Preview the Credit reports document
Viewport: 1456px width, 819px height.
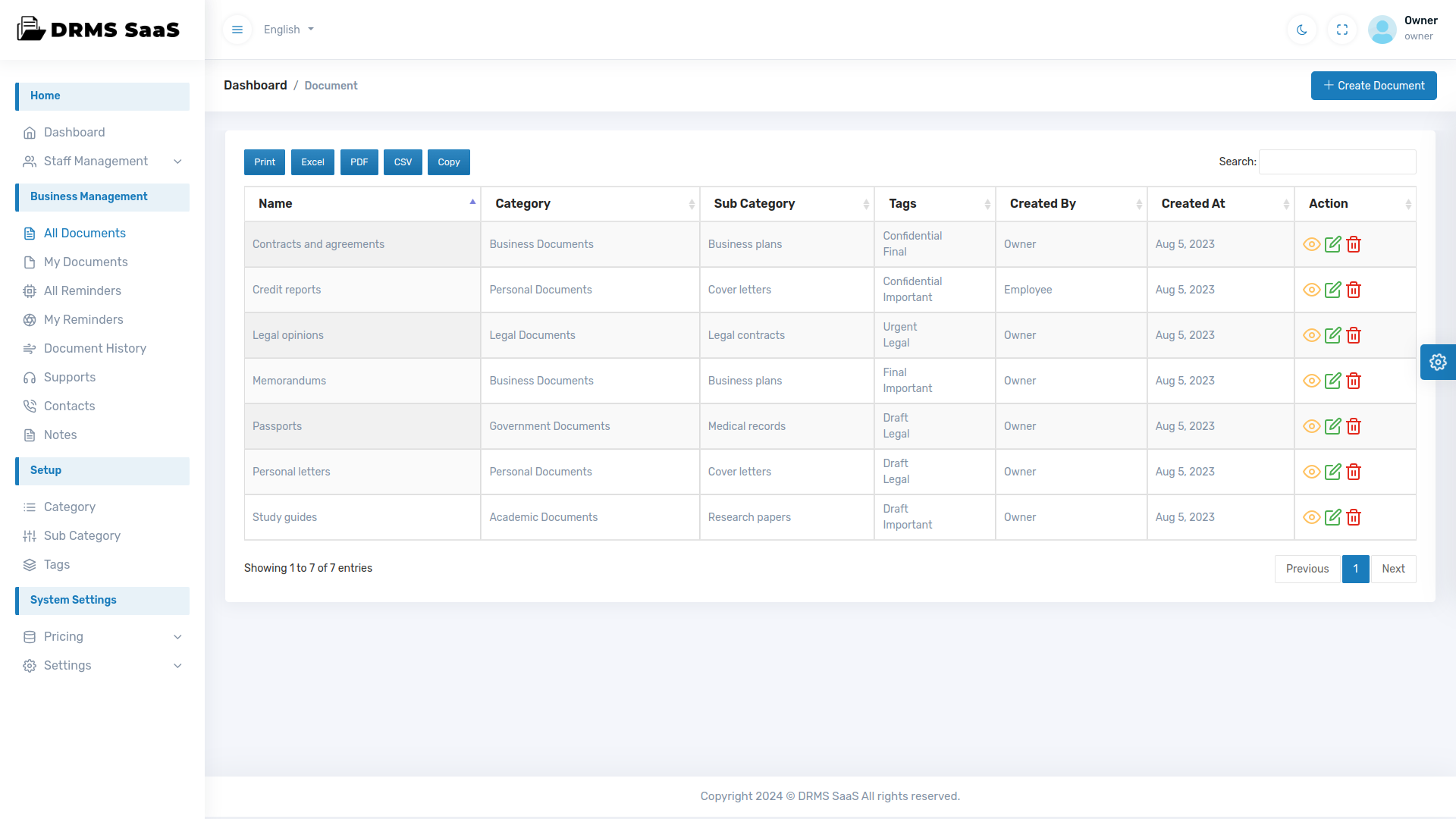[1312, 290]
